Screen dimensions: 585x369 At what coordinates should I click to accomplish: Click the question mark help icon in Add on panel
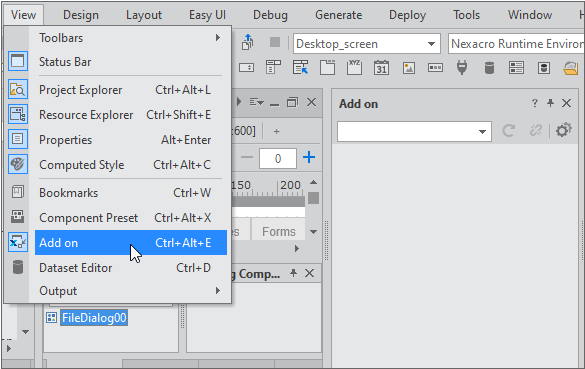535,103
